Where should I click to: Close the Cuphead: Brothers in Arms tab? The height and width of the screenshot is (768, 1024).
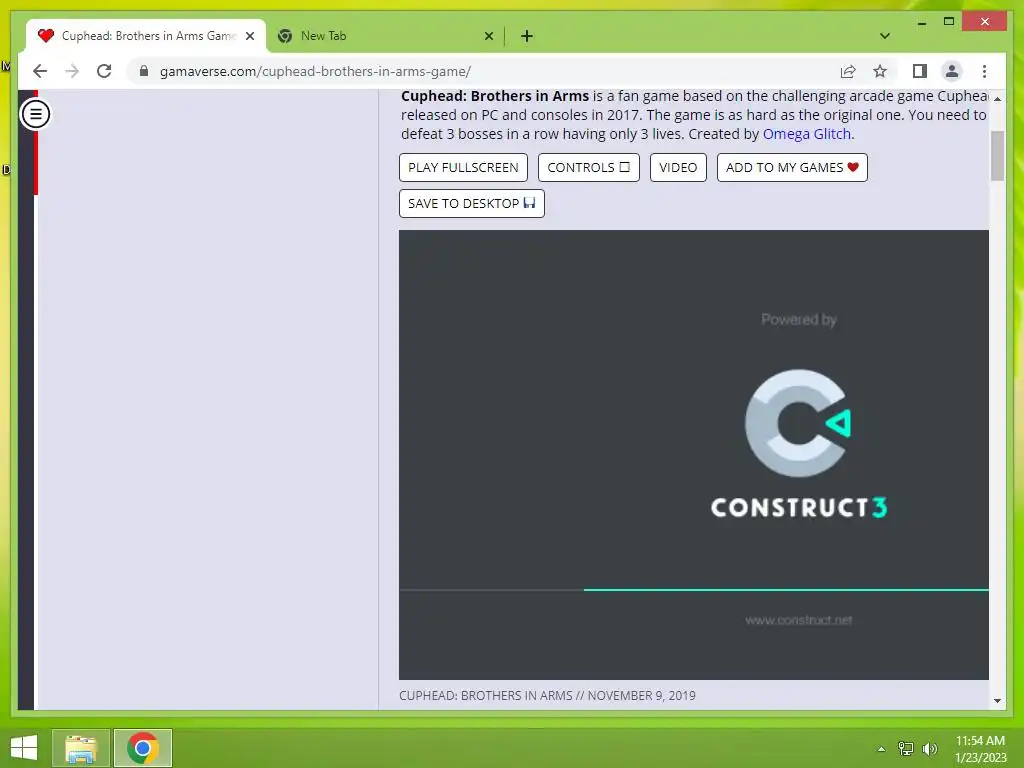pyautogui.click(x=249, y=36)
